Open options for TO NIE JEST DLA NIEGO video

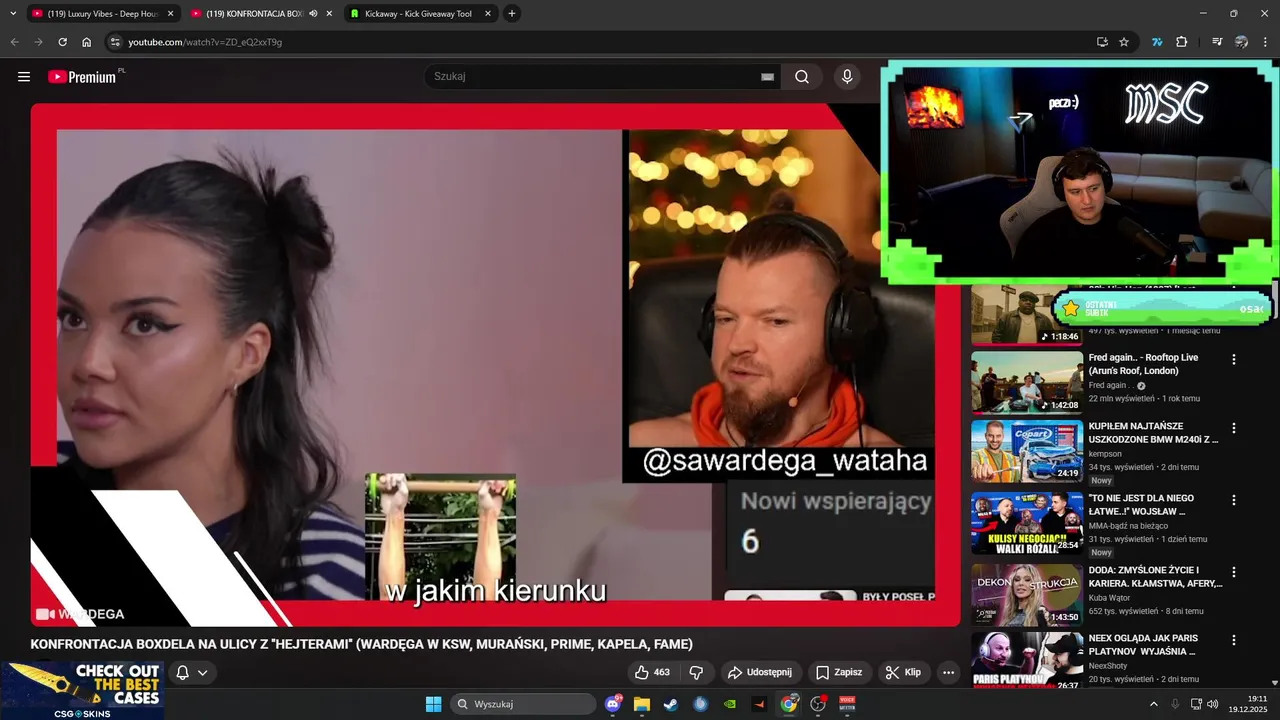1233,500
